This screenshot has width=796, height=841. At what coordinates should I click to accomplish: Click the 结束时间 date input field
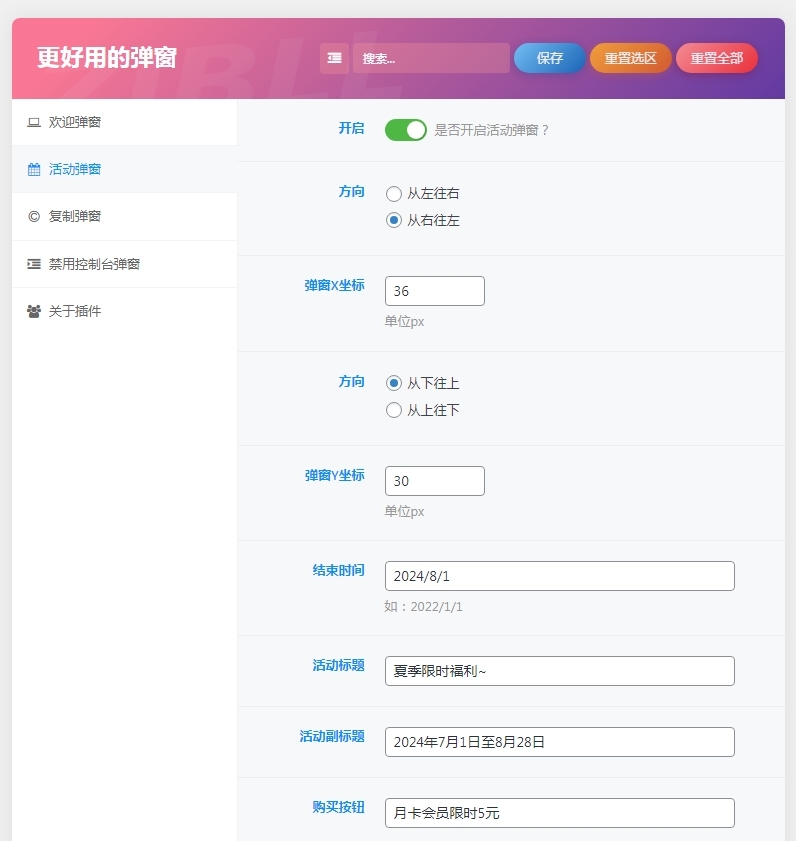560,576
